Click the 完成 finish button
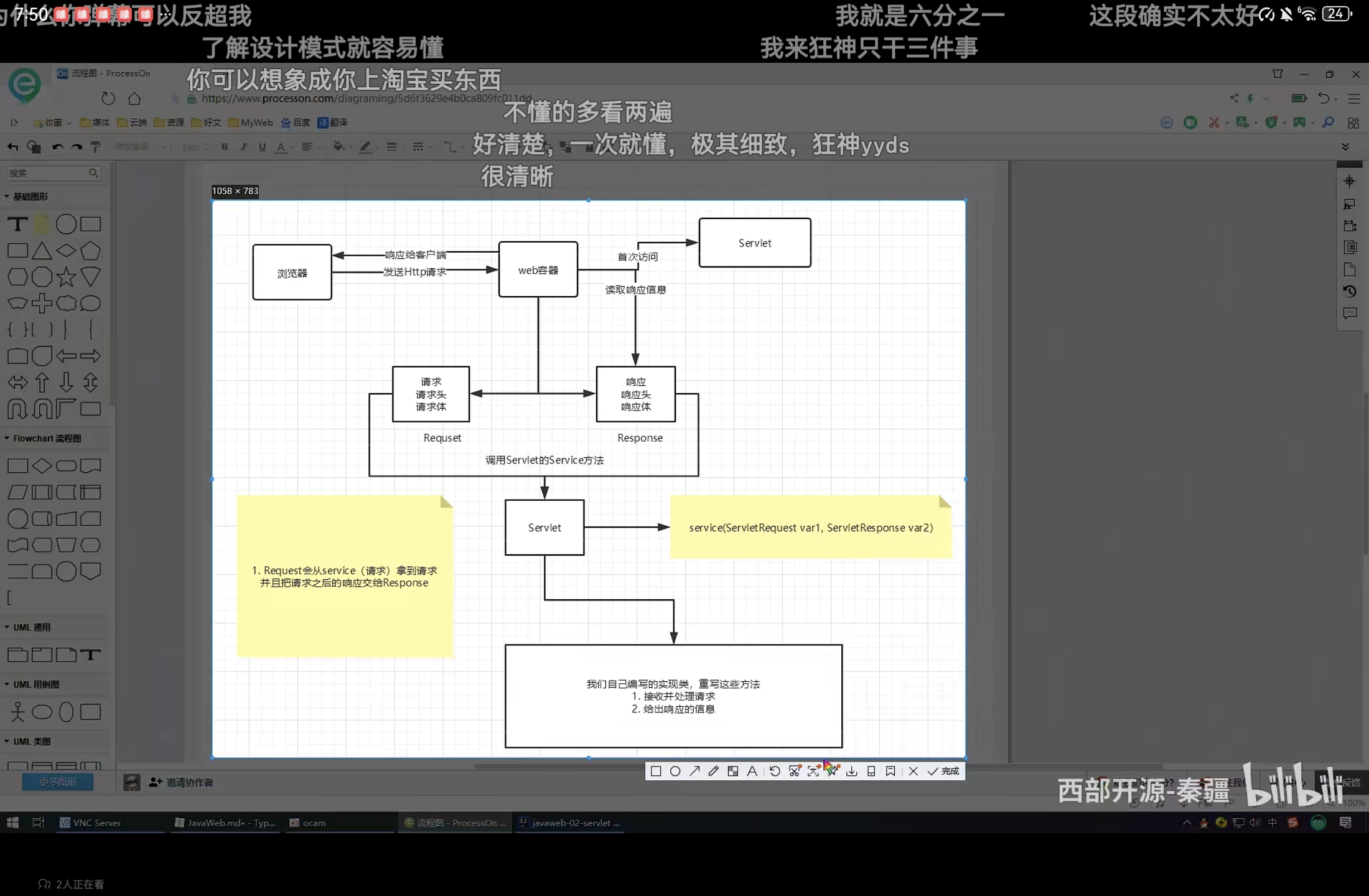The width and height of the screenshot is (1369, 896). click(943, 772)
